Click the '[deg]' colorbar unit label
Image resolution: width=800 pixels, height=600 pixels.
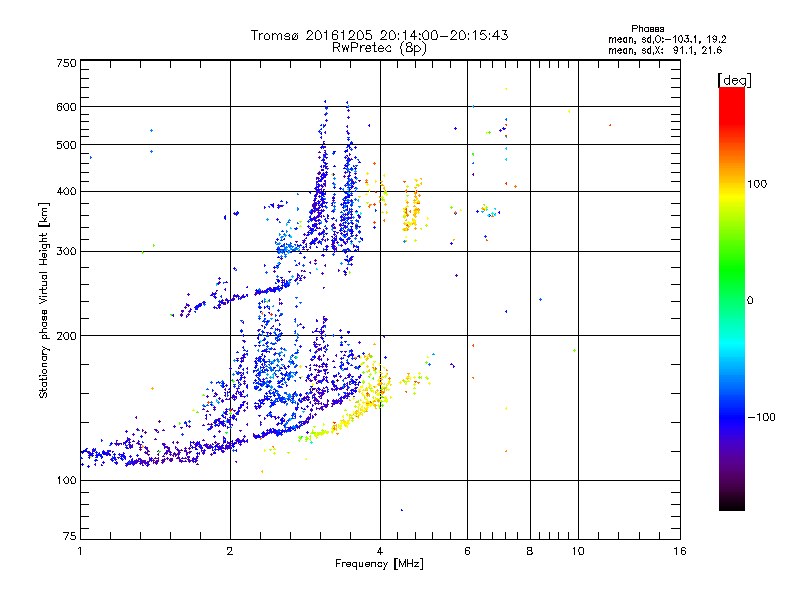734,80
